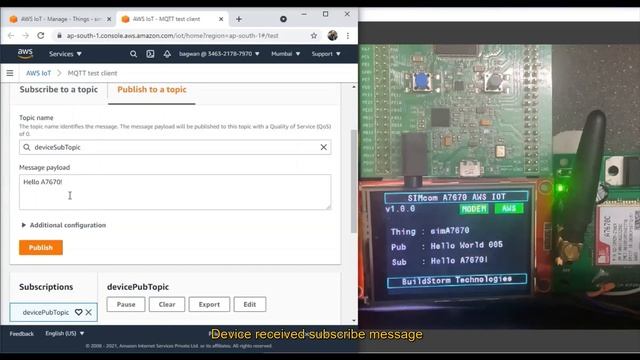Screen dimensions: 640x360
Task: Click the Publish button
Action: coord(41,248)
